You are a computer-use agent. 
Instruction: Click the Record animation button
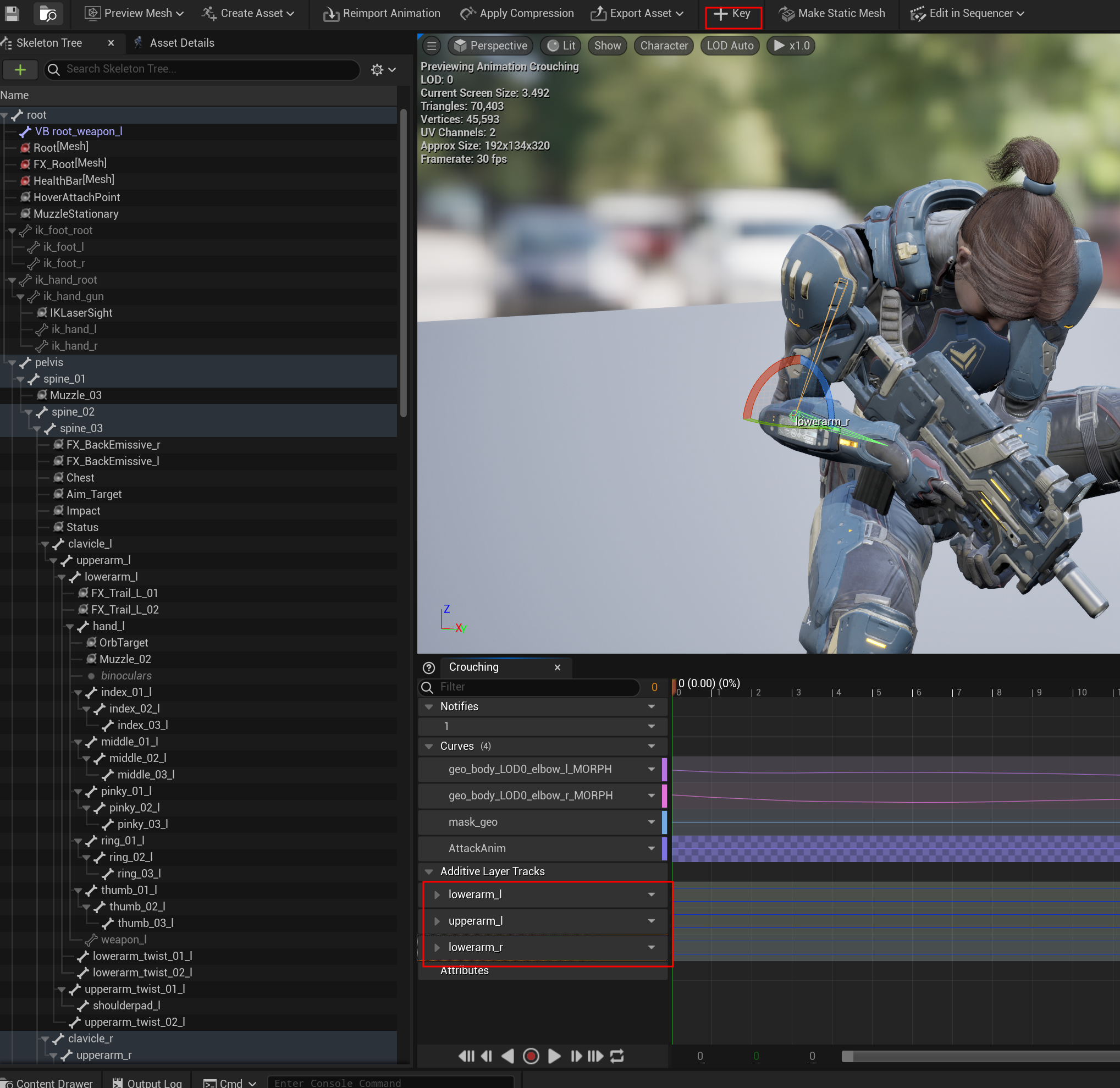pyautogui.click(x=531, y=1056)
